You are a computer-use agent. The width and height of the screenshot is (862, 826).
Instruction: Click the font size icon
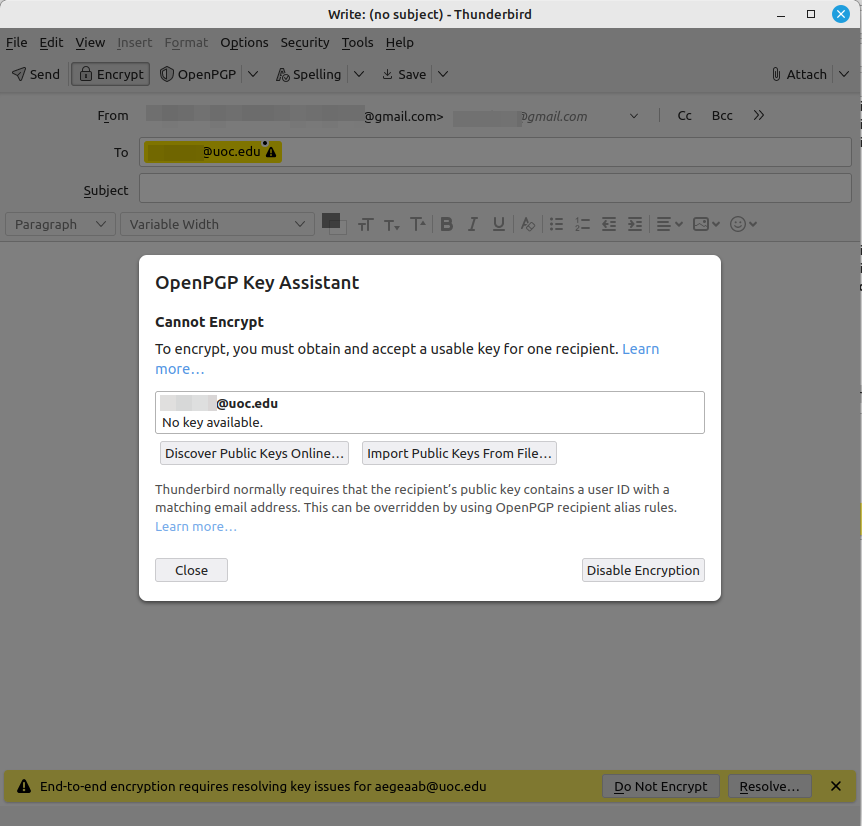[x=366, y=224]
